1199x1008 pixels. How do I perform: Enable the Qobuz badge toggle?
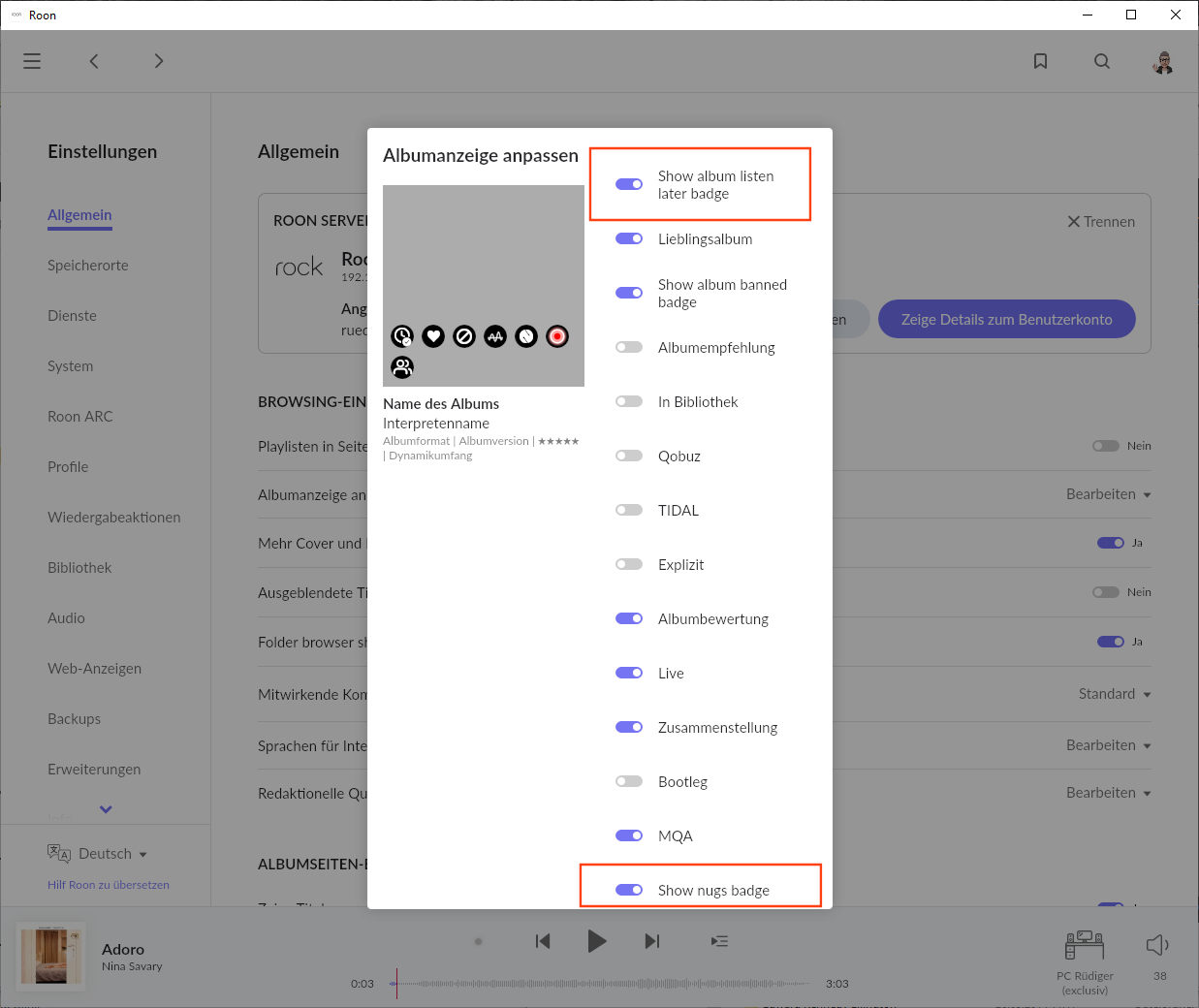(629, 456)
